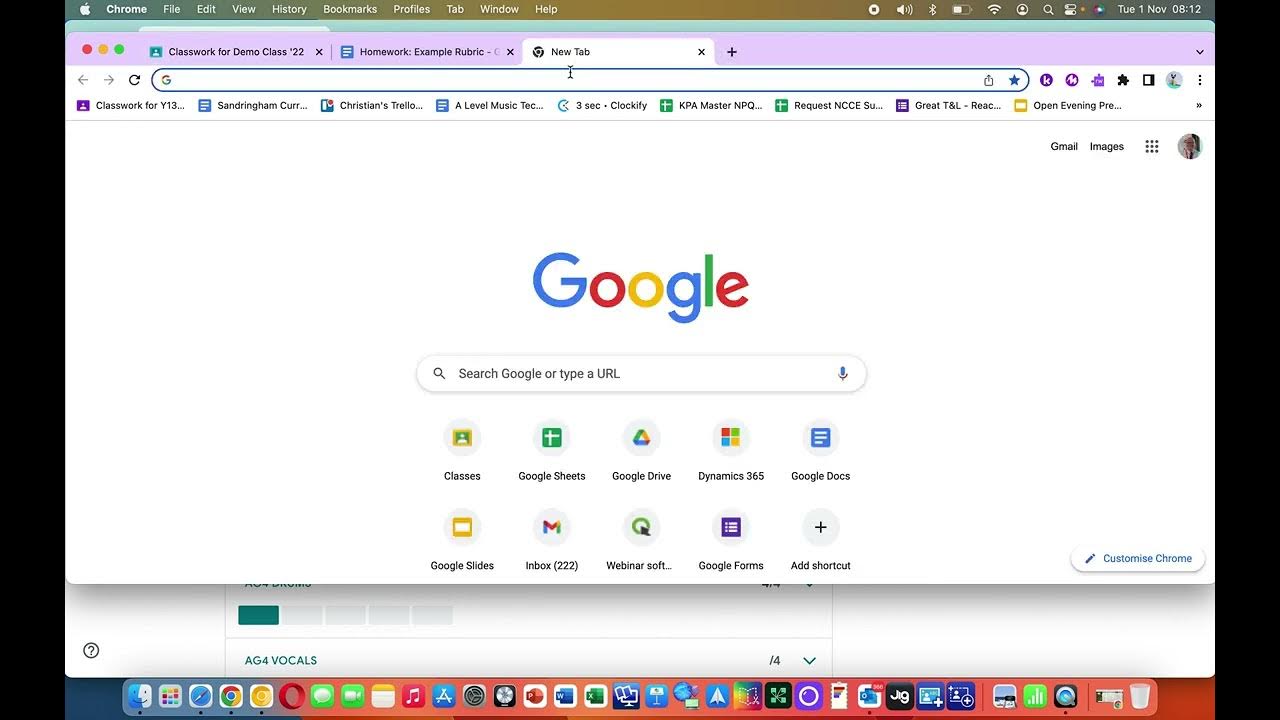Open the Classwork for Y13 bookmark
The height and width of the screenshot is (720, 1280).
pyautogui.click(x=131, y=105)
